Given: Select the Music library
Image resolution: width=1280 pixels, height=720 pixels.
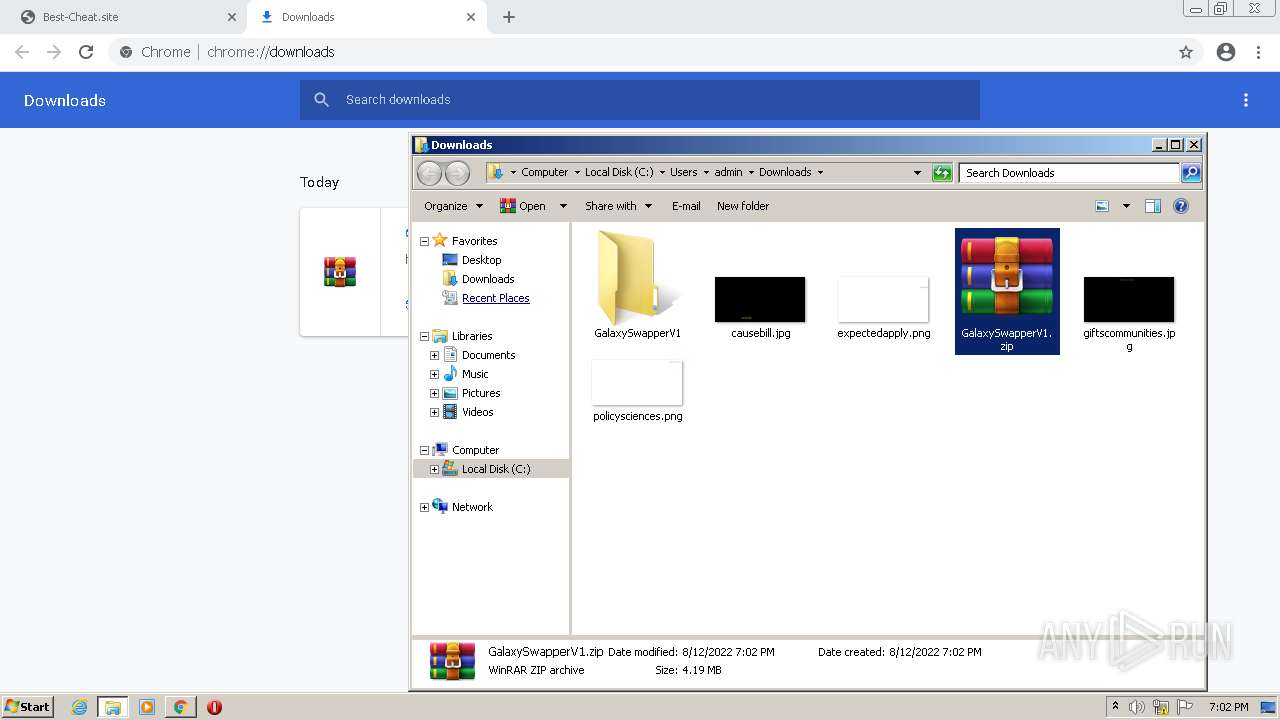Looking at the screenshot, I should (x=475, y=374).
